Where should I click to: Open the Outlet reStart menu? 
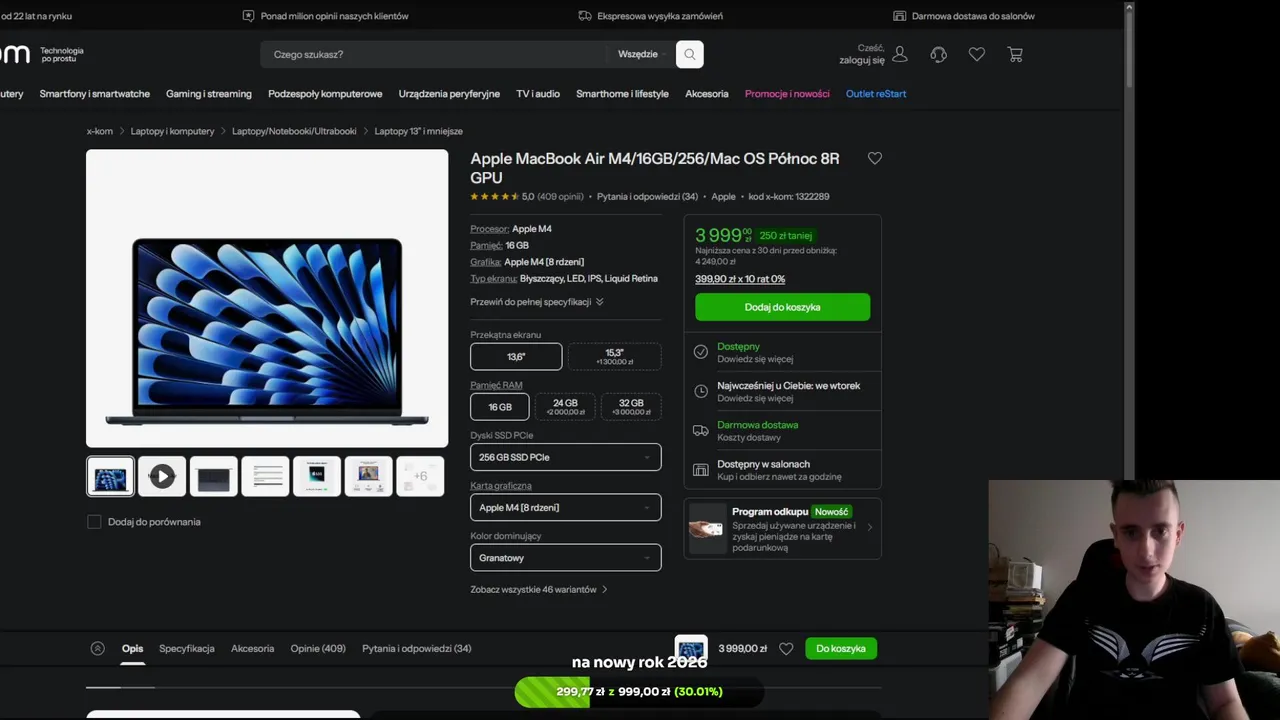[876, 94]
